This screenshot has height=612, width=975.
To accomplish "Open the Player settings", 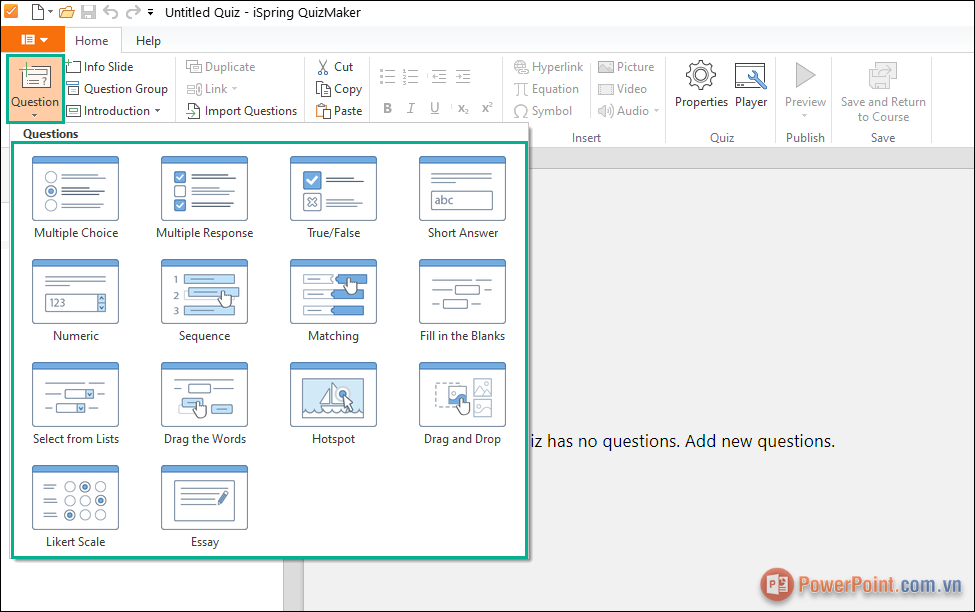I will tap(751, 85).
